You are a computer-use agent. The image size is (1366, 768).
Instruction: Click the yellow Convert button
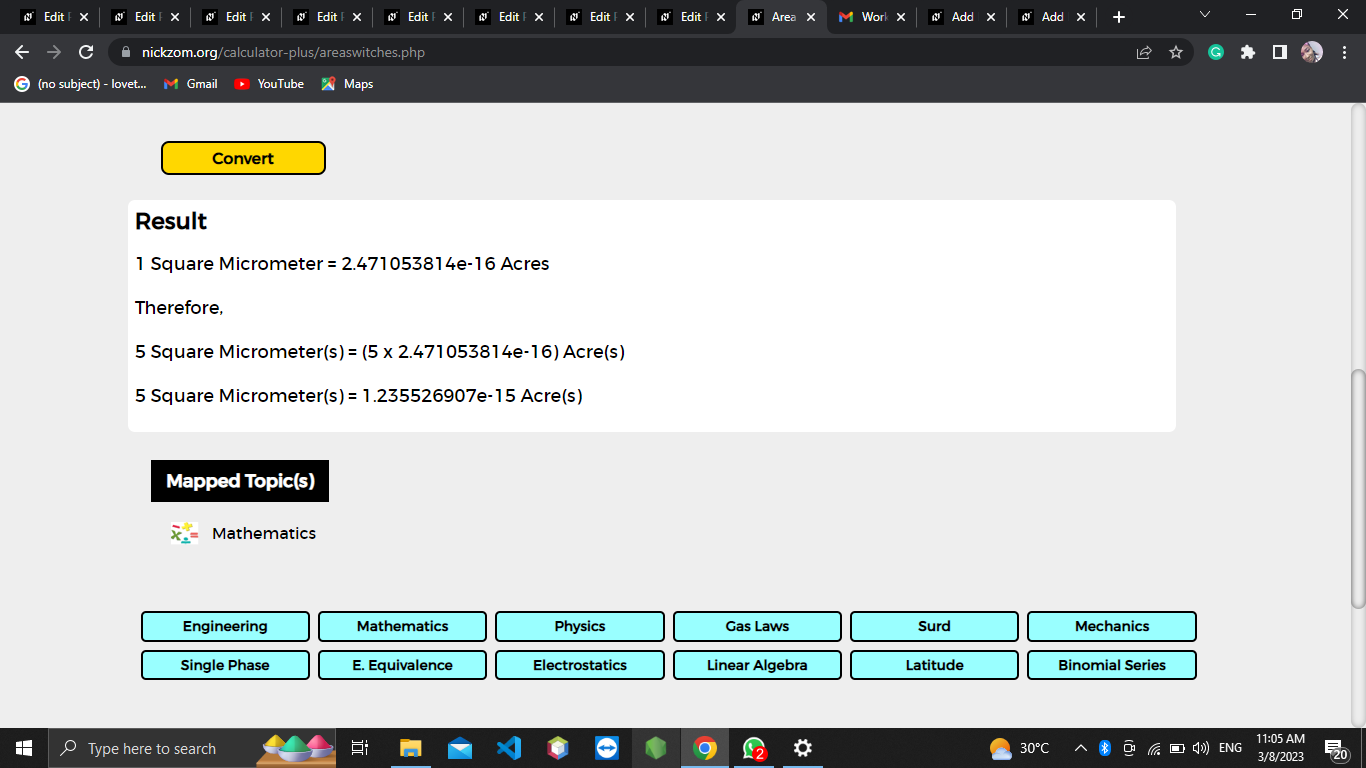(243, 158)
